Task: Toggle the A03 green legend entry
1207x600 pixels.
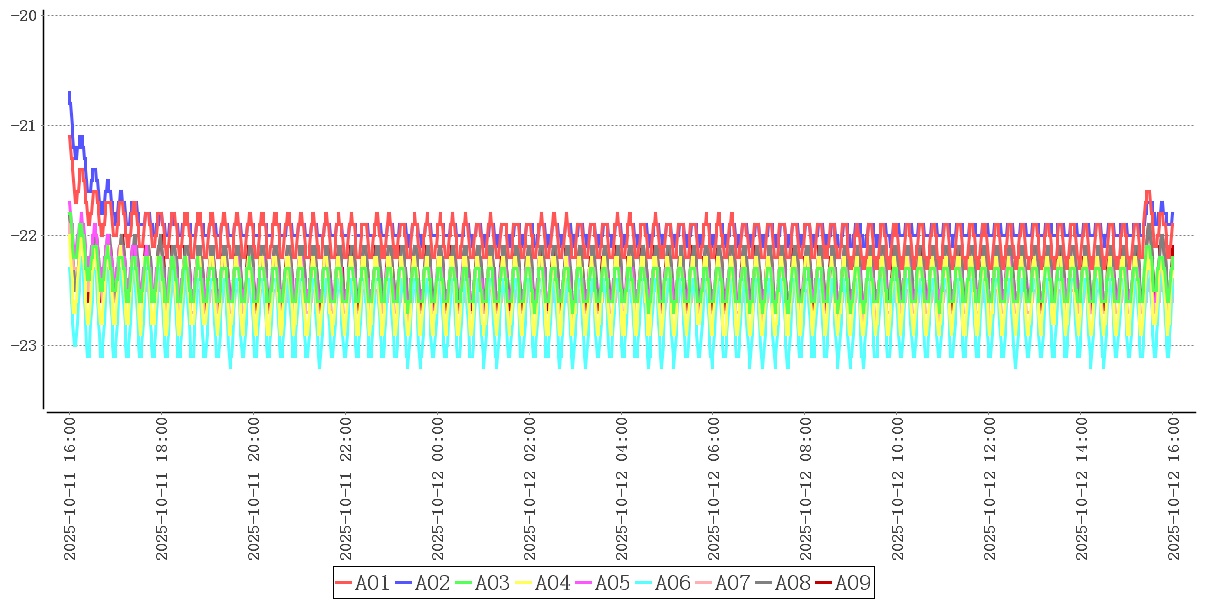Action: (483, 583)
